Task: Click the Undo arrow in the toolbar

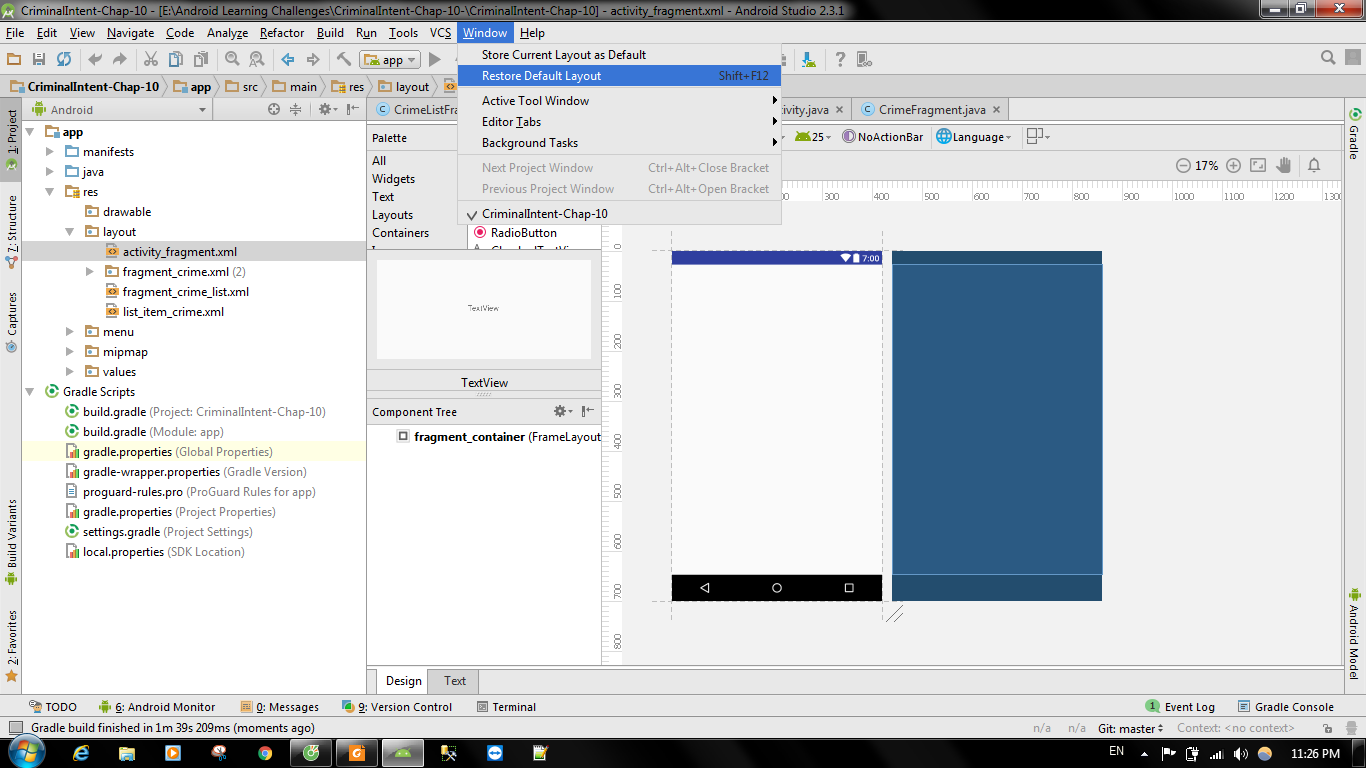Action: pos(96,60)
